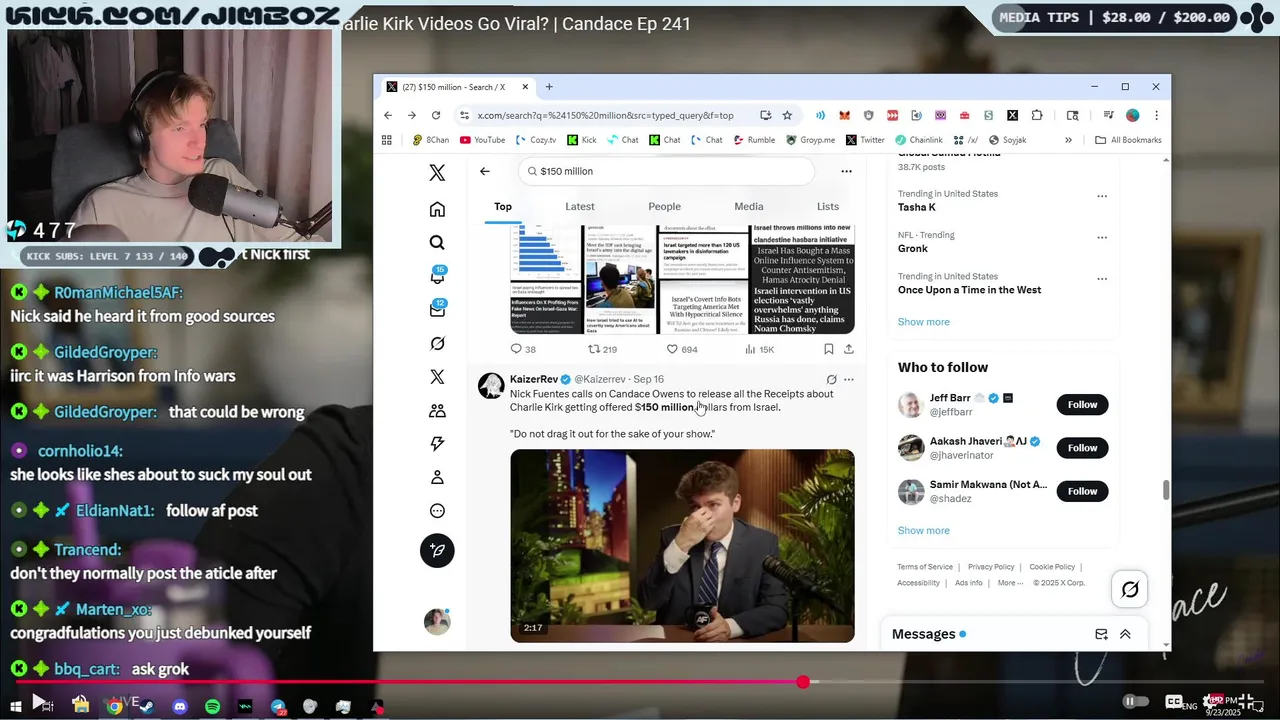Open Steam from the taskbar
Screen dimensions: 1280x720
tap(146, 706)
